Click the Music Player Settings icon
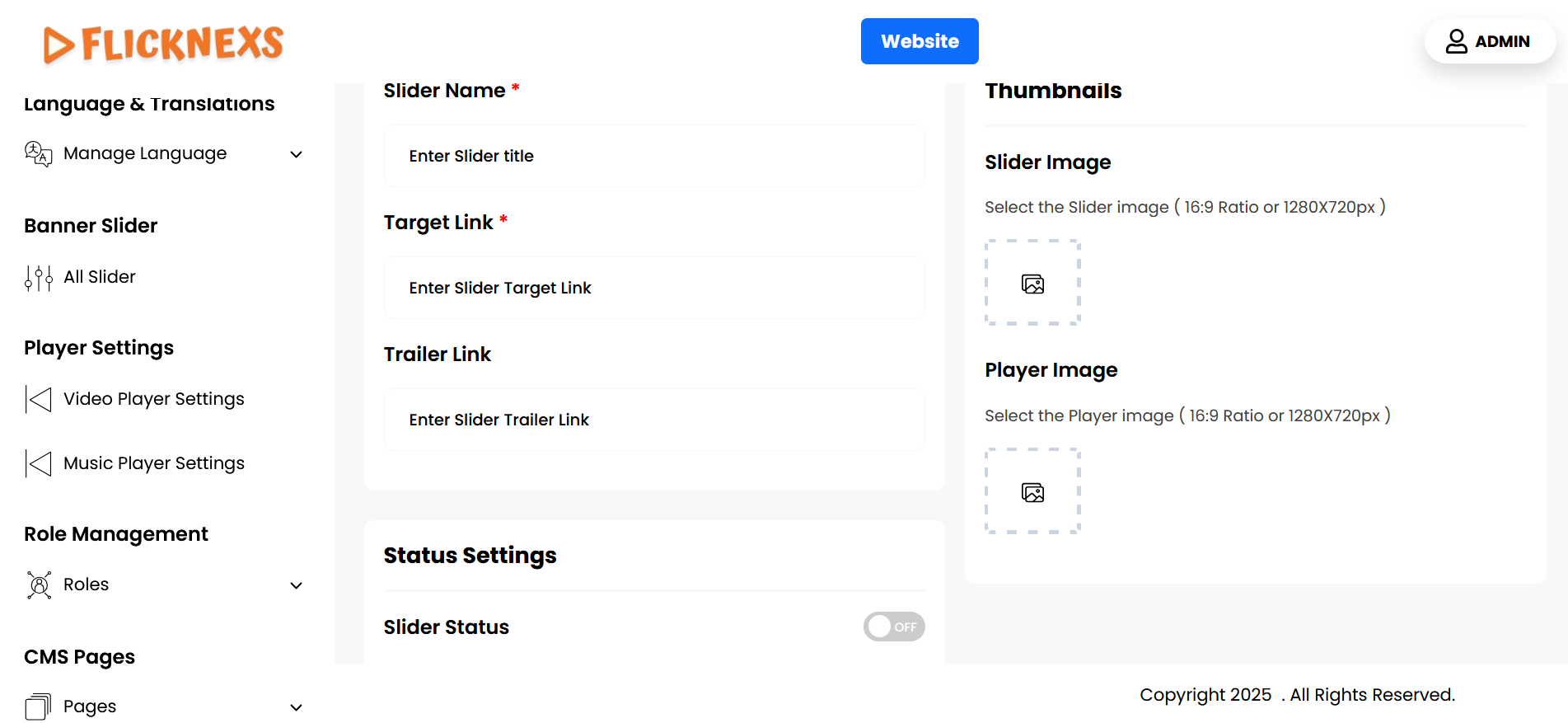 pos(38,464)
